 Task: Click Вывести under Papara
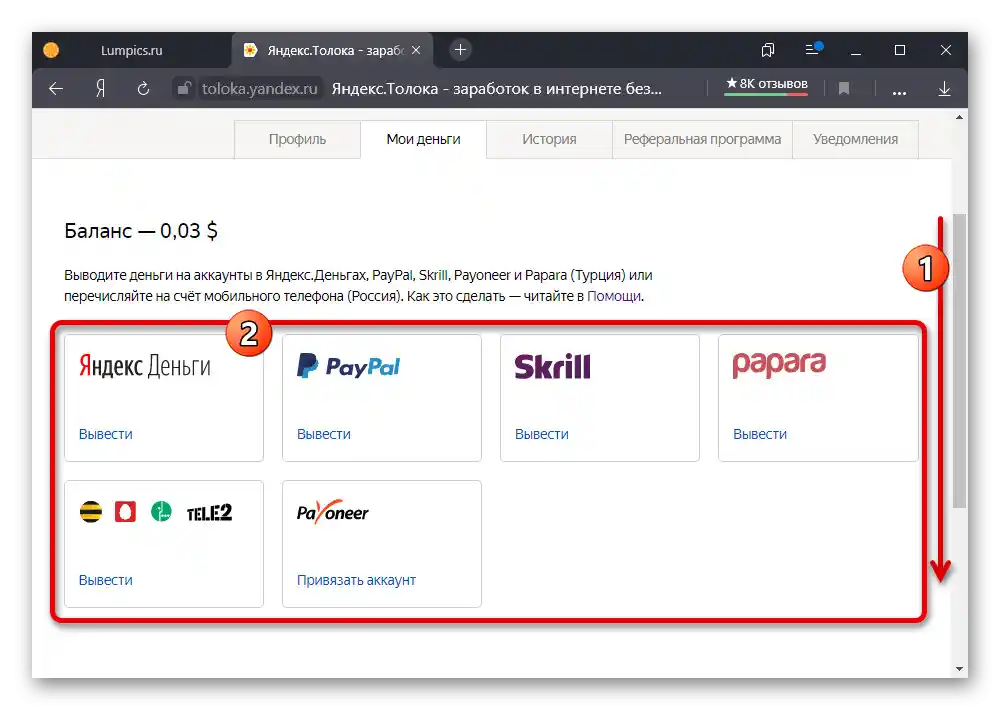click(760, 434)
